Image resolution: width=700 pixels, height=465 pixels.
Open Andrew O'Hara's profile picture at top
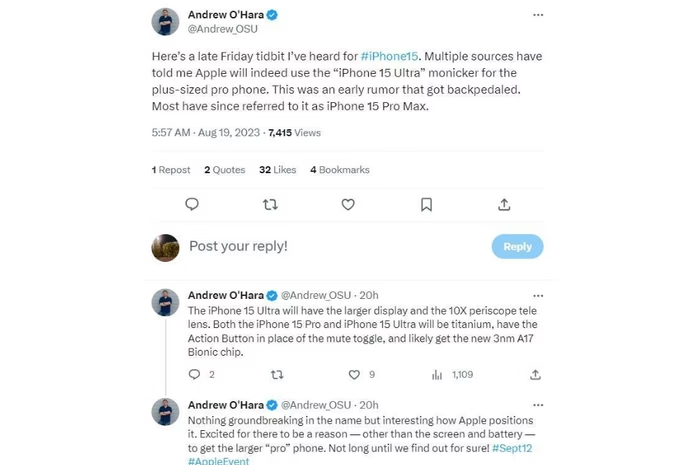[x=165, y=22]
